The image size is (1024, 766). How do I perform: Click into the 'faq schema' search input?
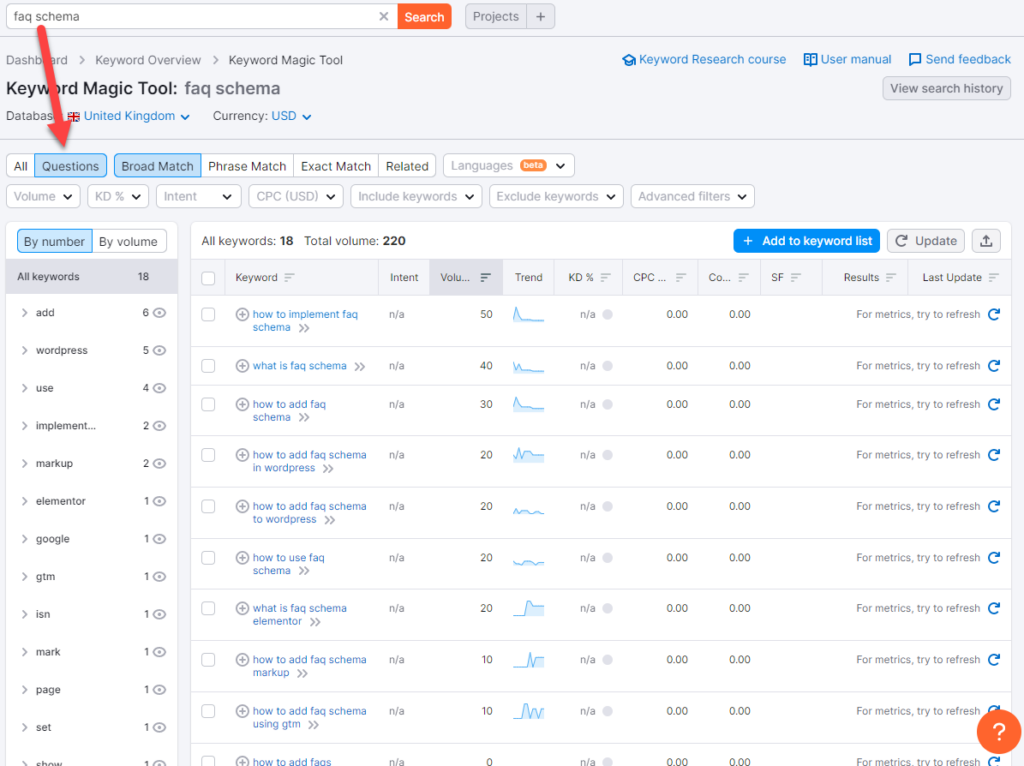coord(190,17)
